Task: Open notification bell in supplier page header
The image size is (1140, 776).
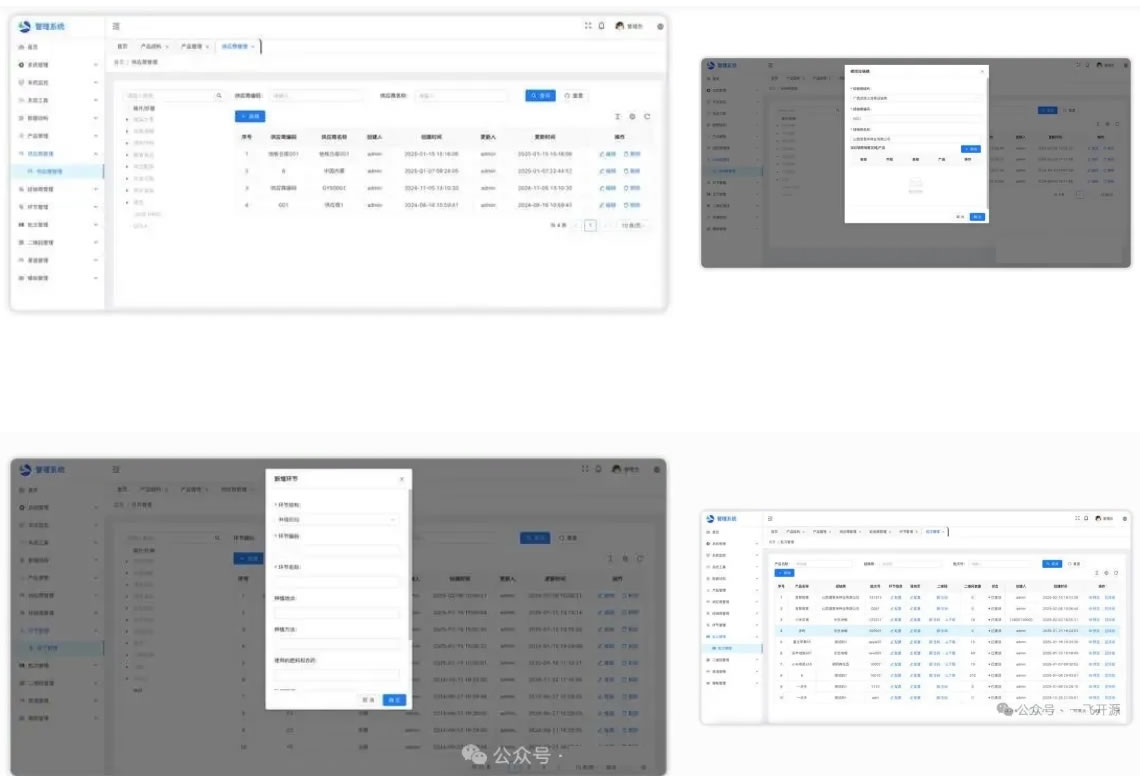Action: tap(602, 26)
